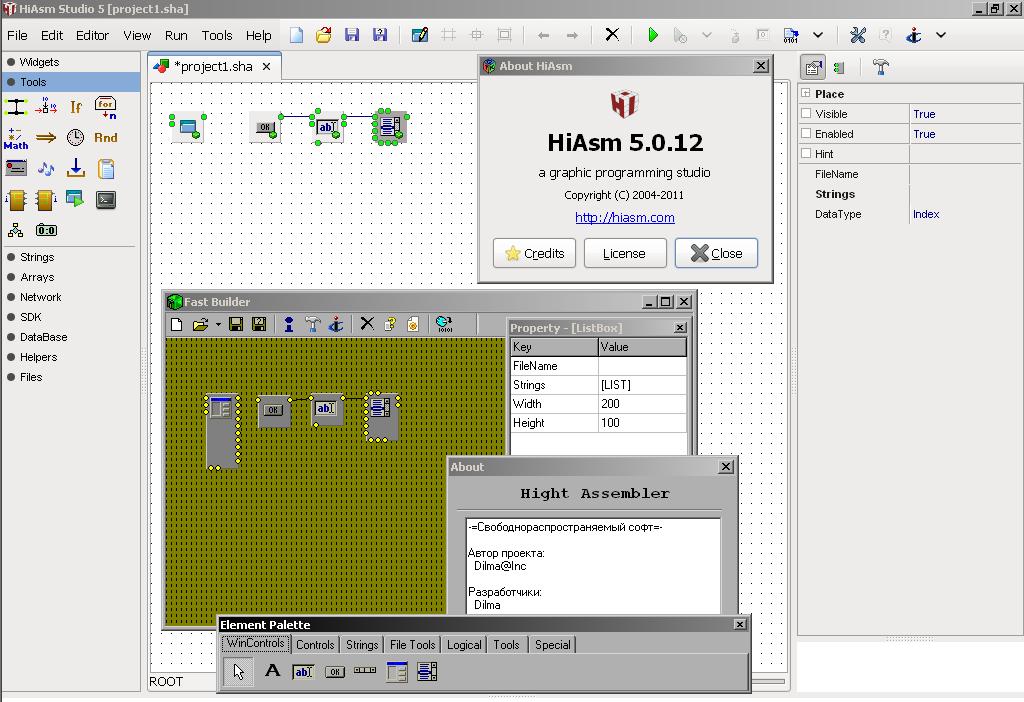The height and width of the screenshot is (702, 1024).
Task: Switch to the File Tools palette tab
Action: [412, 645]
